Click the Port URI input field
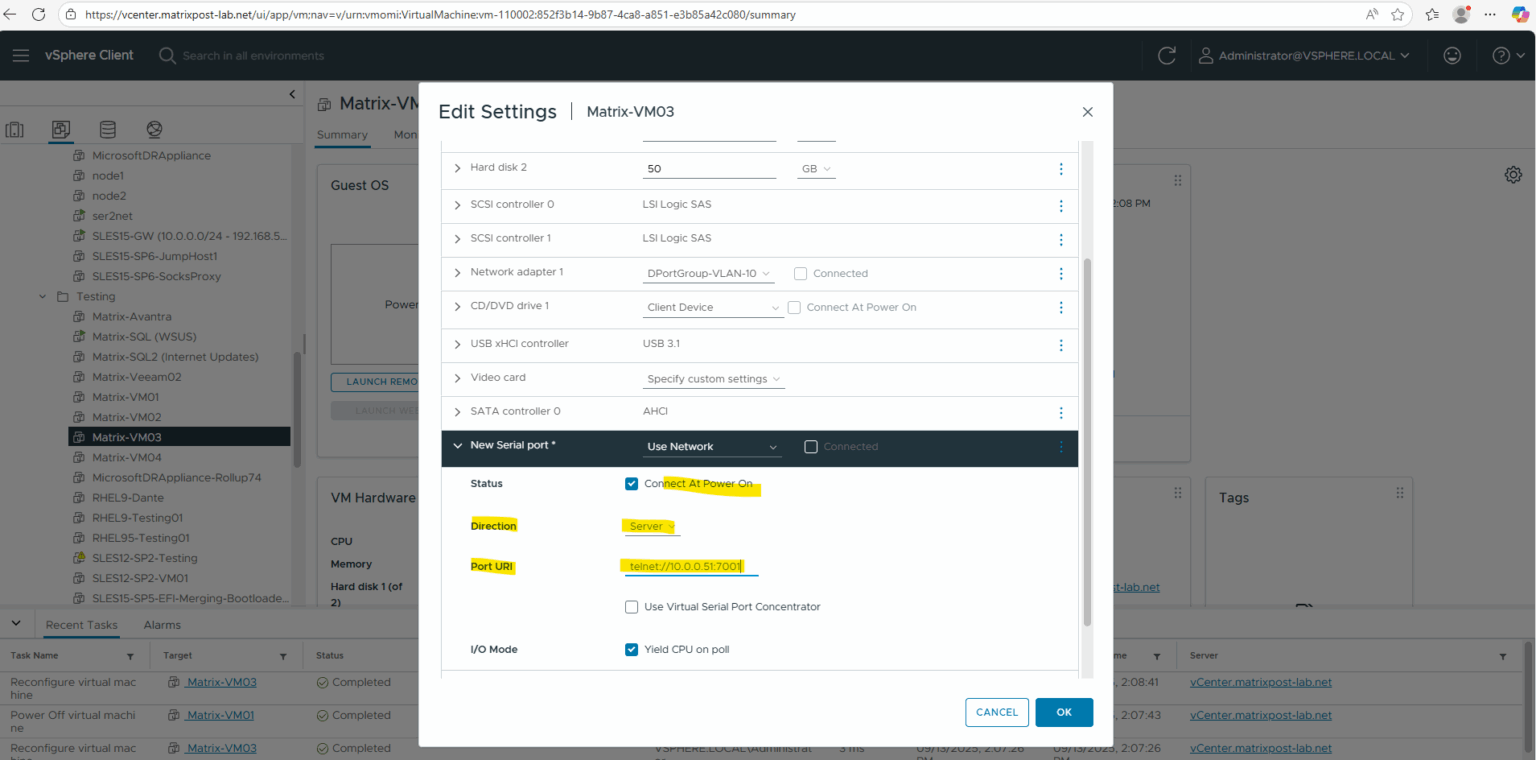1536x760 pixels. (691, 567)
